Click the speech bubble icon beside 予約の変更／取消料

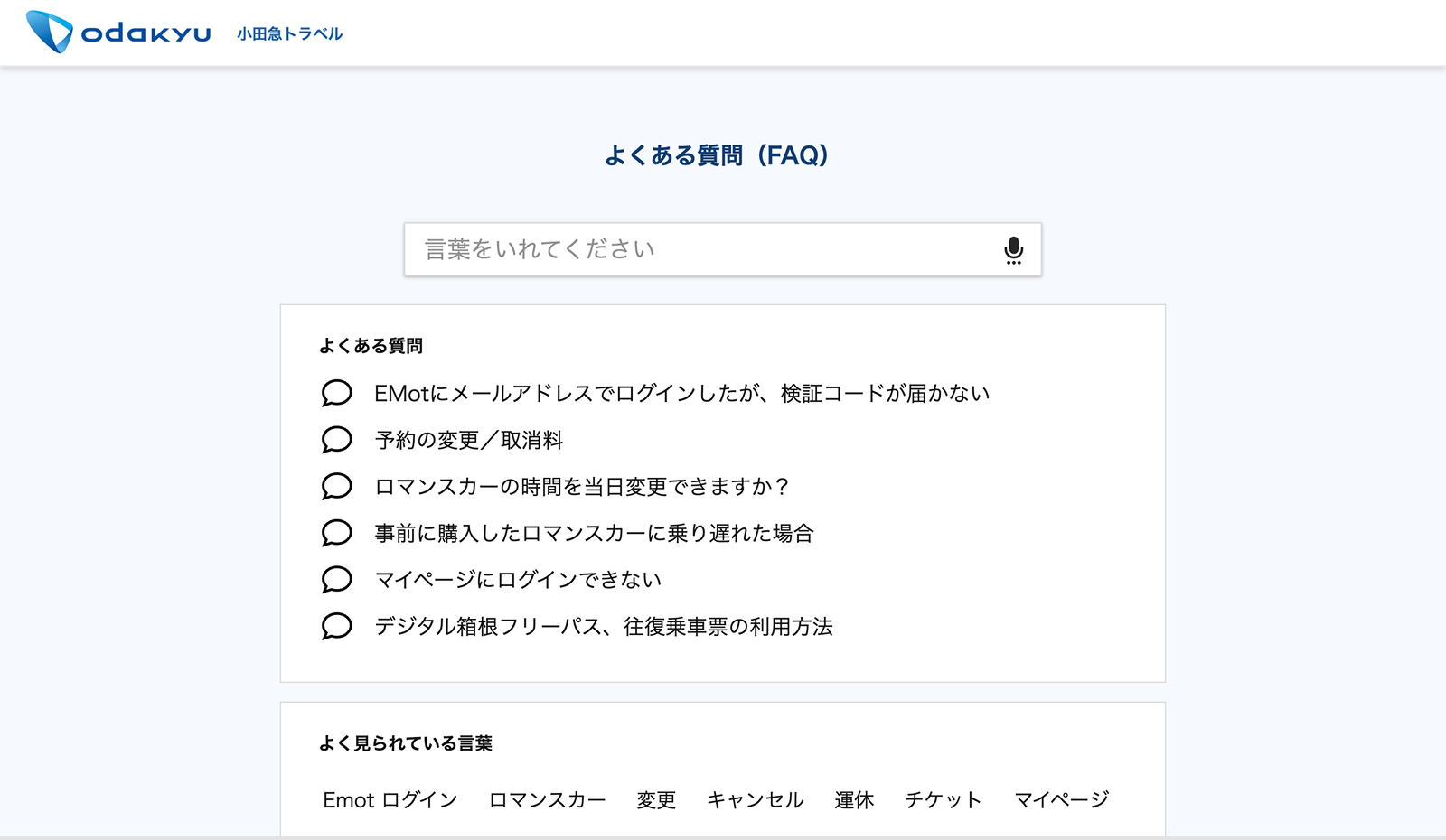(335, 440)
